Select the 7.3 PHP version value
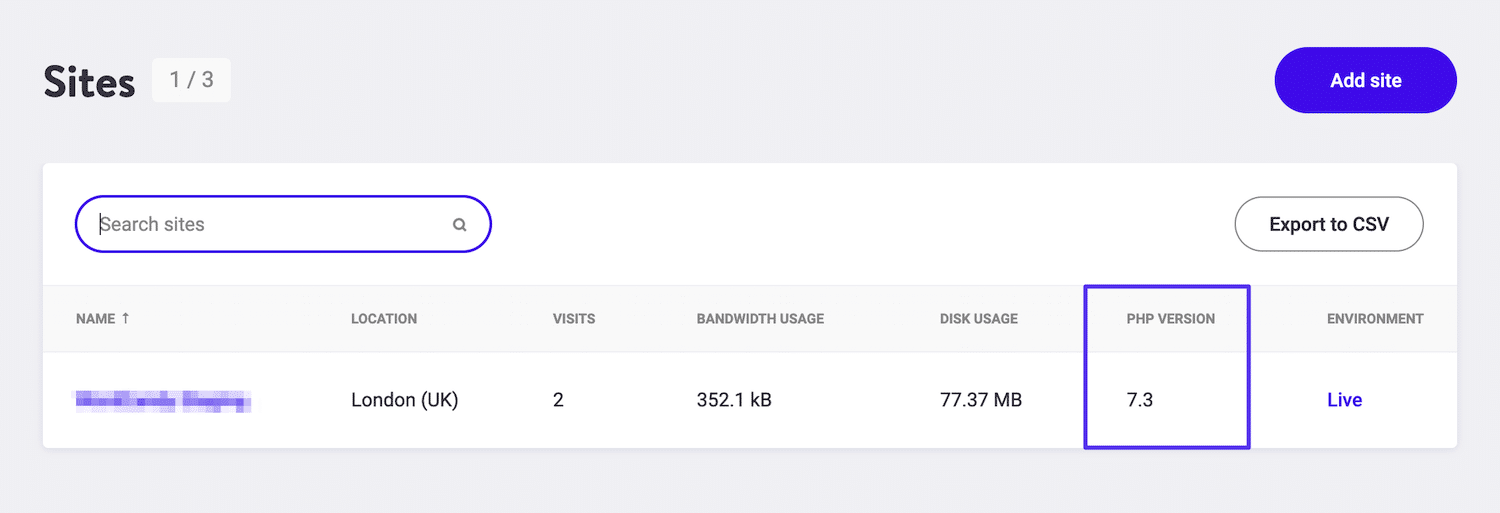 pyautogui.click(x=1140, y=400)
